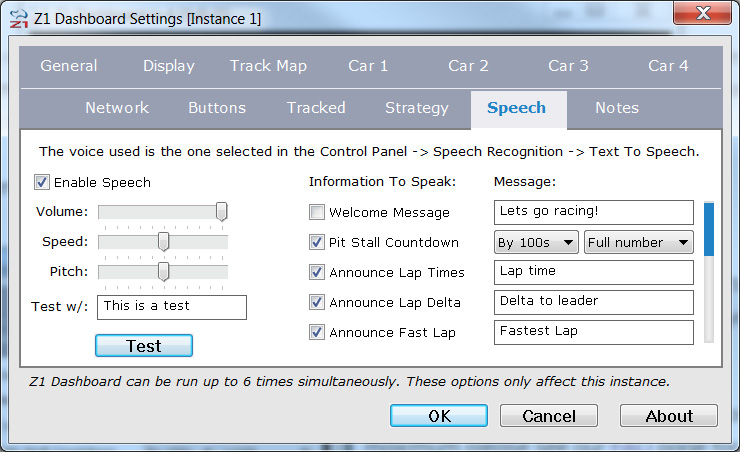Viewport: 740px width, 452px height.
Task: Select the Car 1 tab
Action: coord(368,66)
